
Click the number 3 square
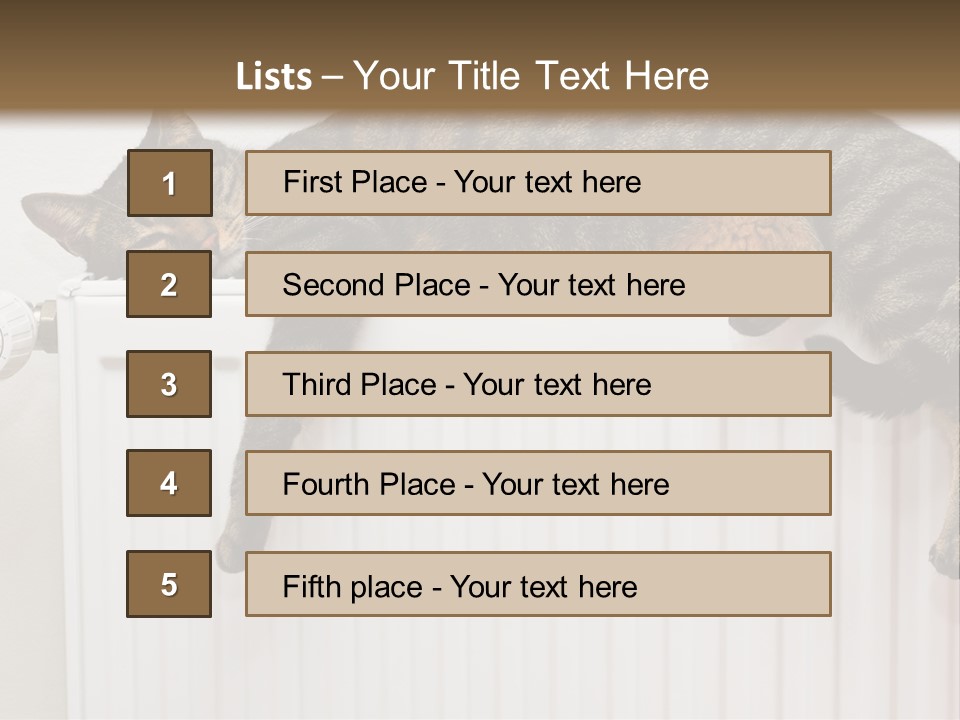tap(169, 384)
